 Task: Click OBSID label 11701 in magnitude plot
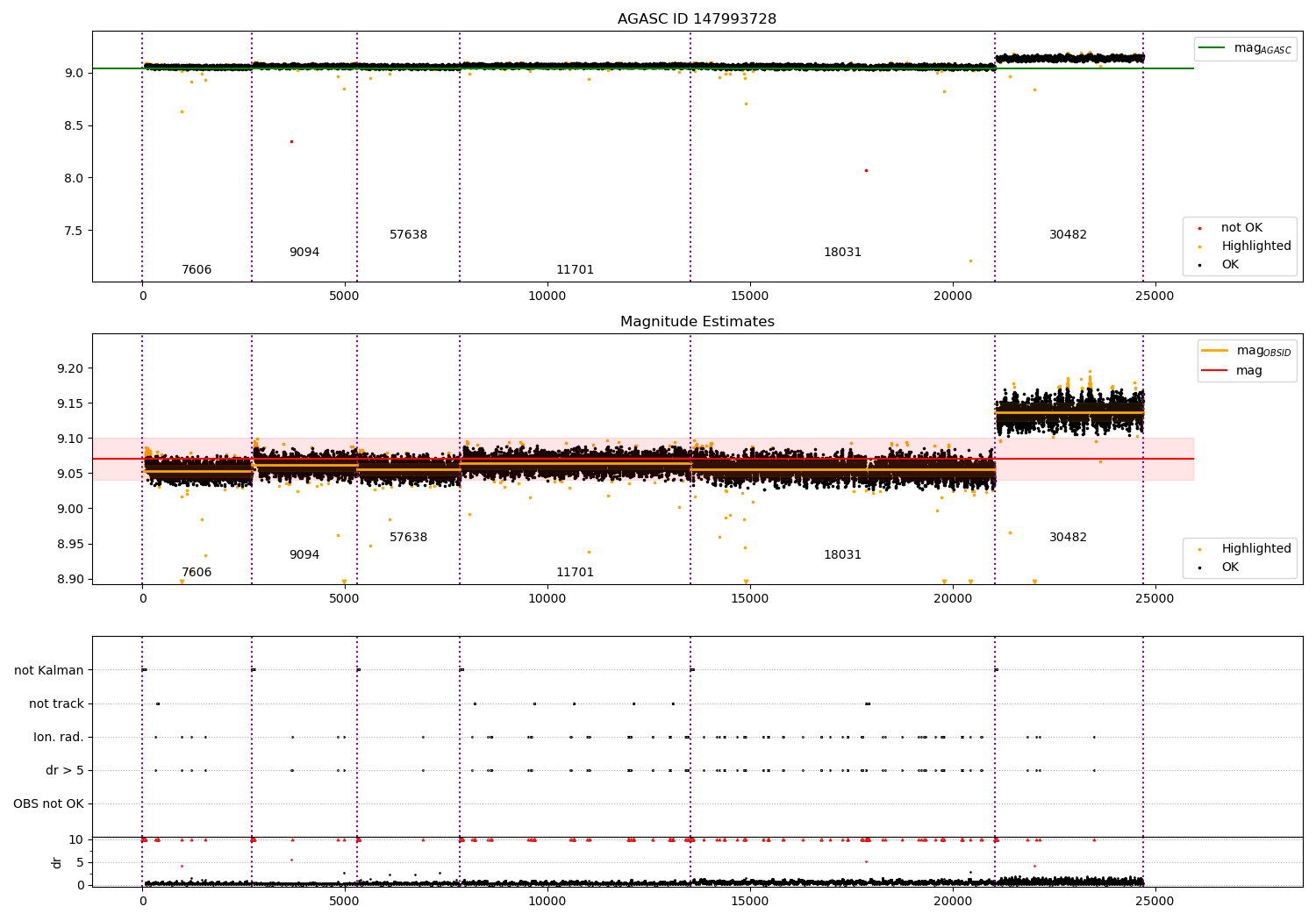click(575, 573)
